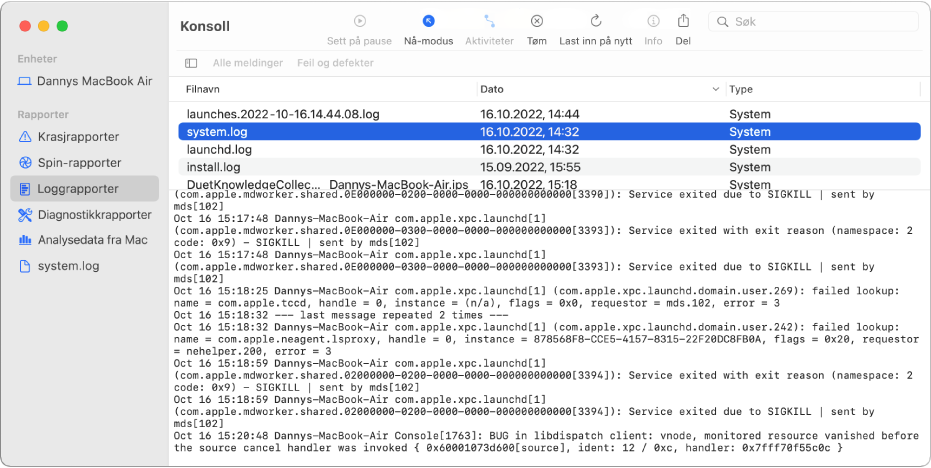
Task: Click the spinner icon for Spin-rapporter
Action: 25,163
